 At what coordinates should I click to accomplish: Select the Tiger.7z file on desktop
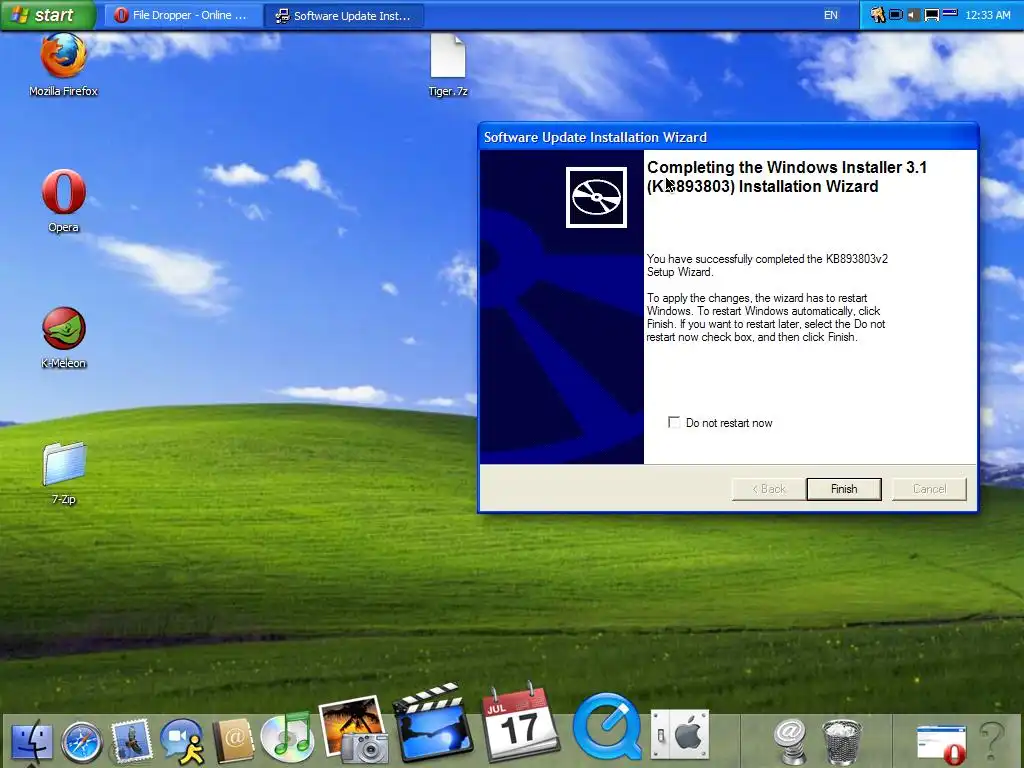click(448, 65)
